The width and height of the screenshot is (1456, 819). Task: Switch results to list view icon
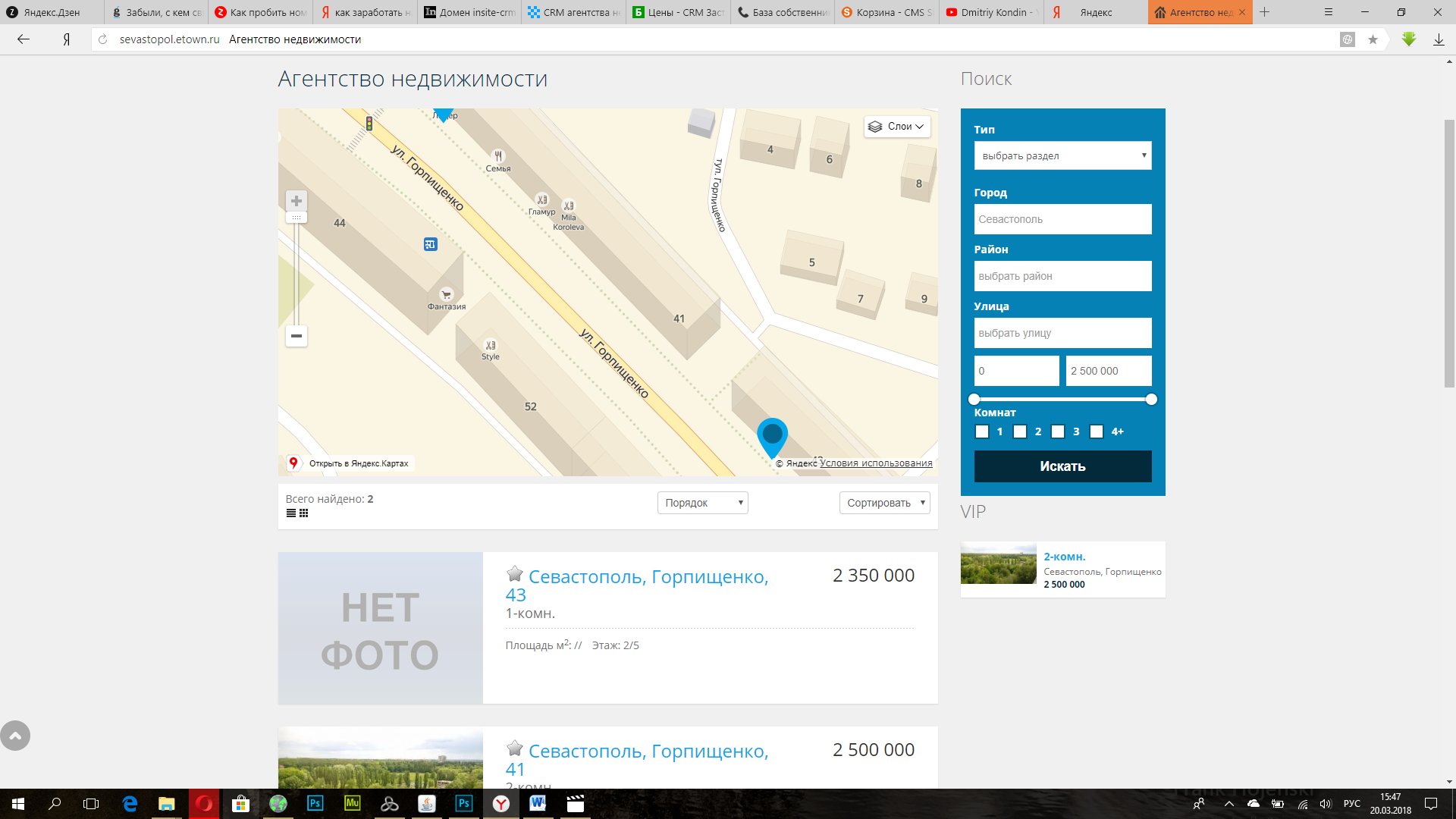coord(291,513)
